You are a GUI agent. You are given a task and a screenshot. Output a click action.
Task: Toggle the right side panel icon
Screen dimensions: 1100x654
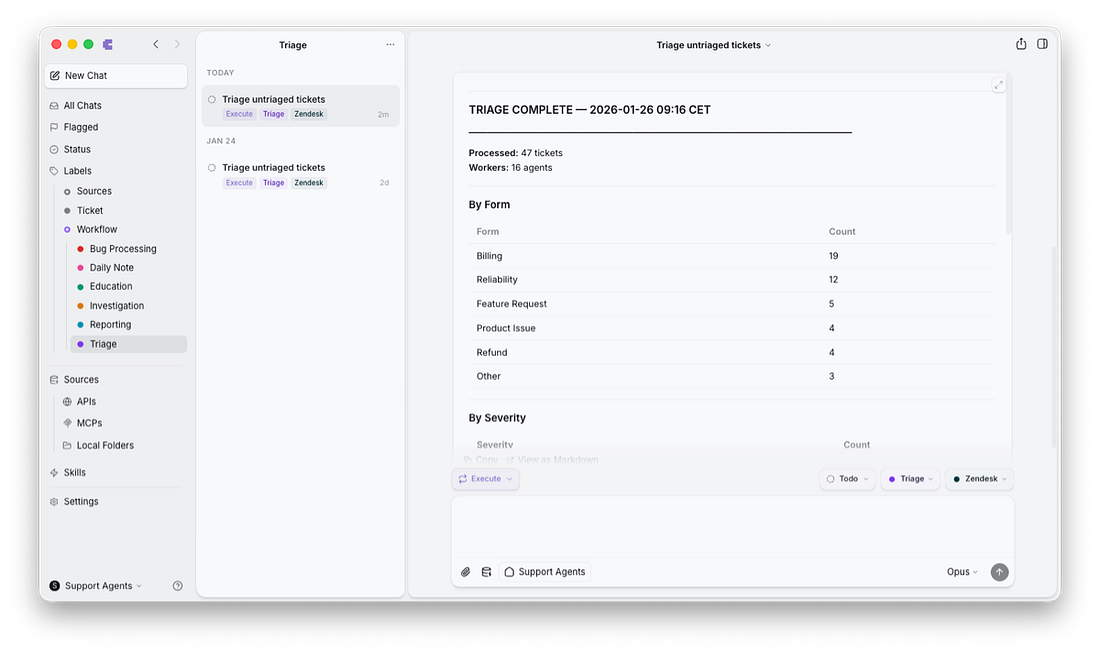(x=1042, y=44)
